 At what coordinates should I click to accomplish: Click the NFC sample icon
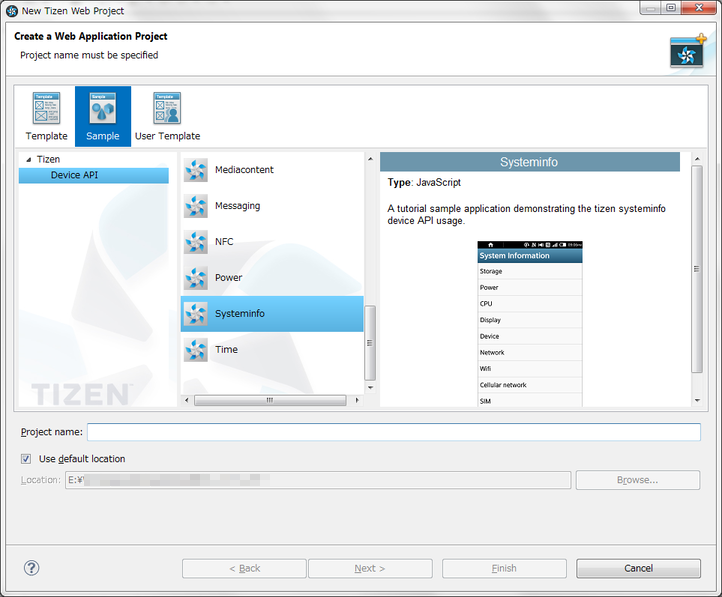[196, 242]
